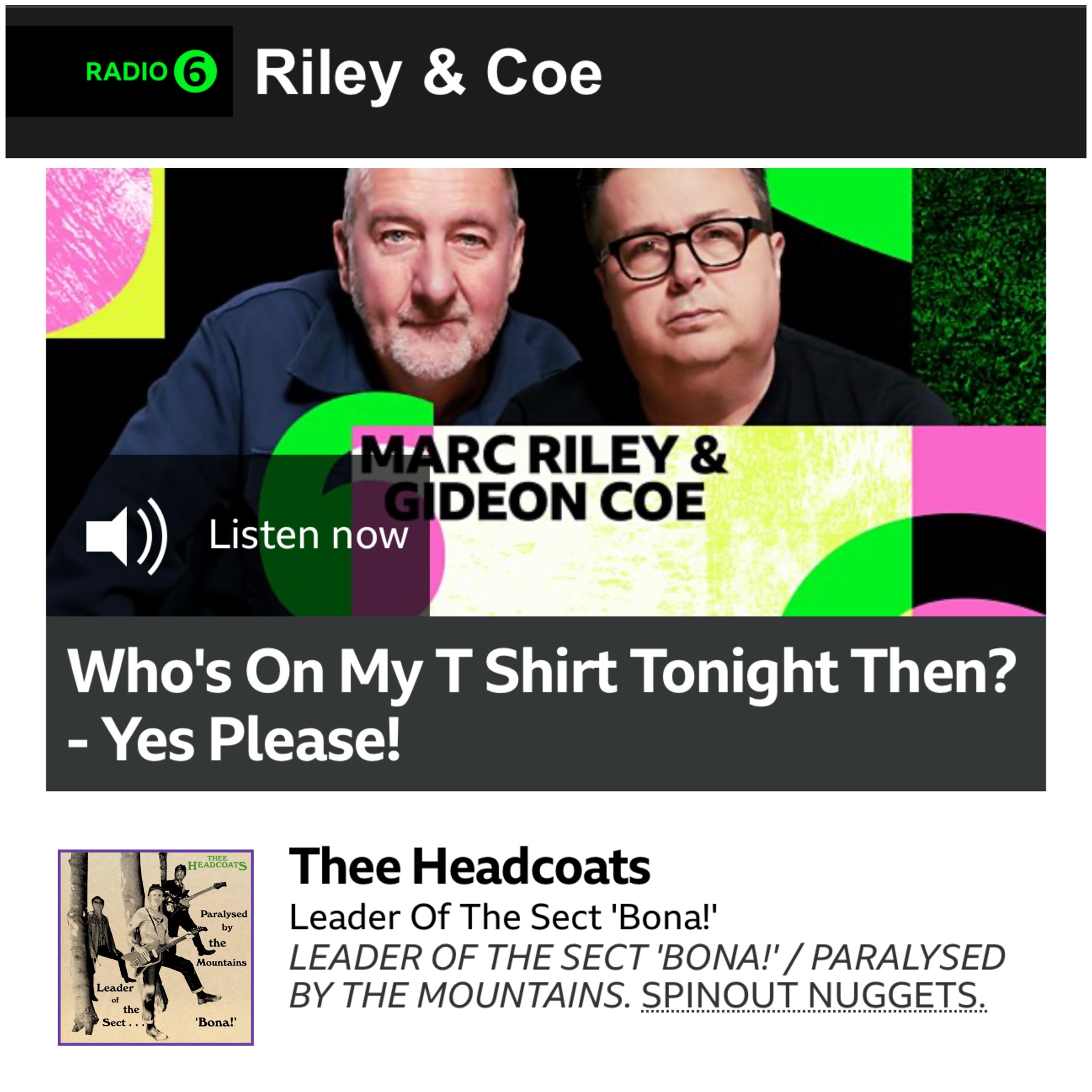Click the Radio 6 logo

pyautogui.click(x=151, y=71)
